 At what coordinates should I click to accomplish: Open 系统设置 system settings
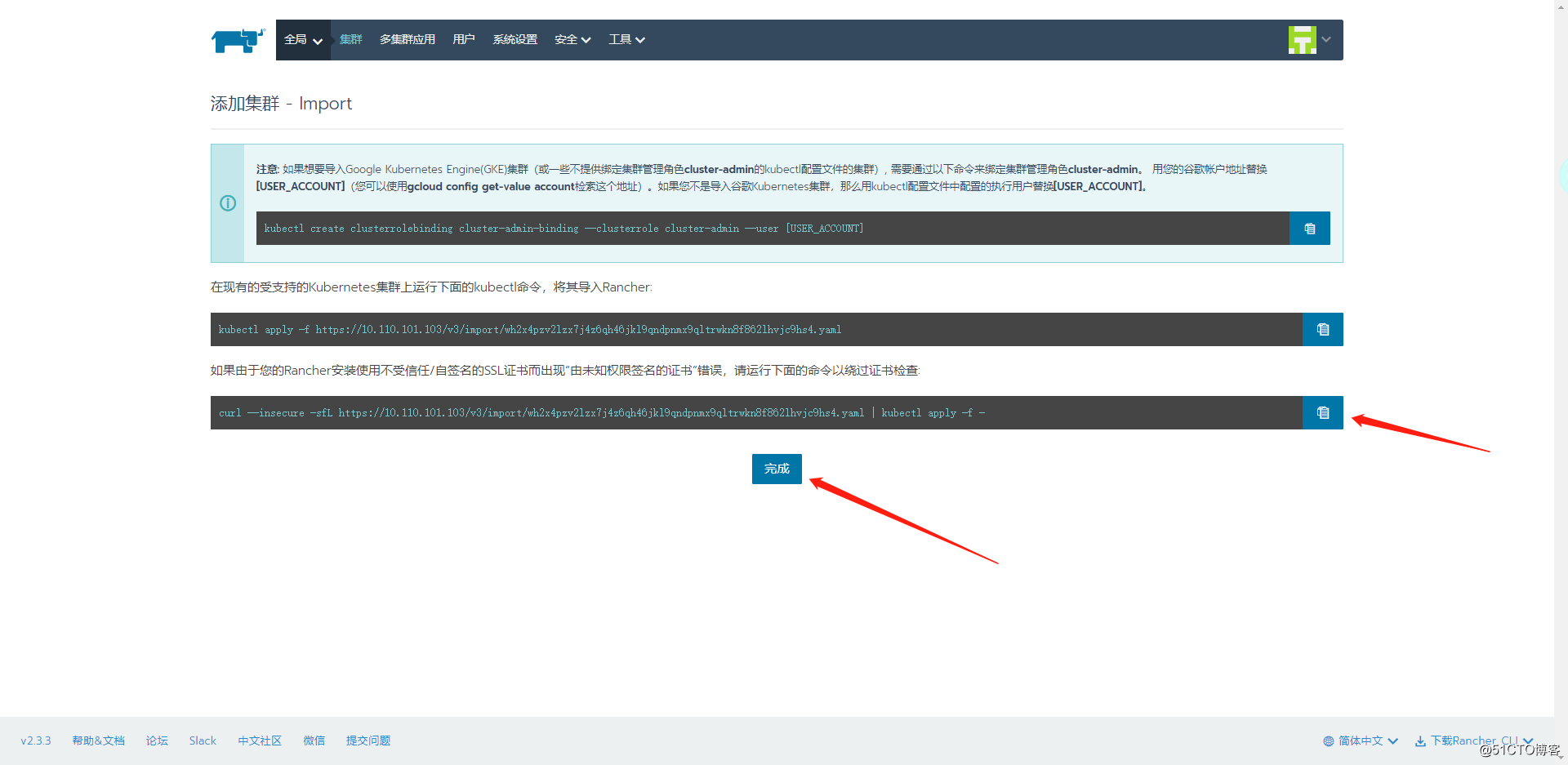click(x=514, y=40)
